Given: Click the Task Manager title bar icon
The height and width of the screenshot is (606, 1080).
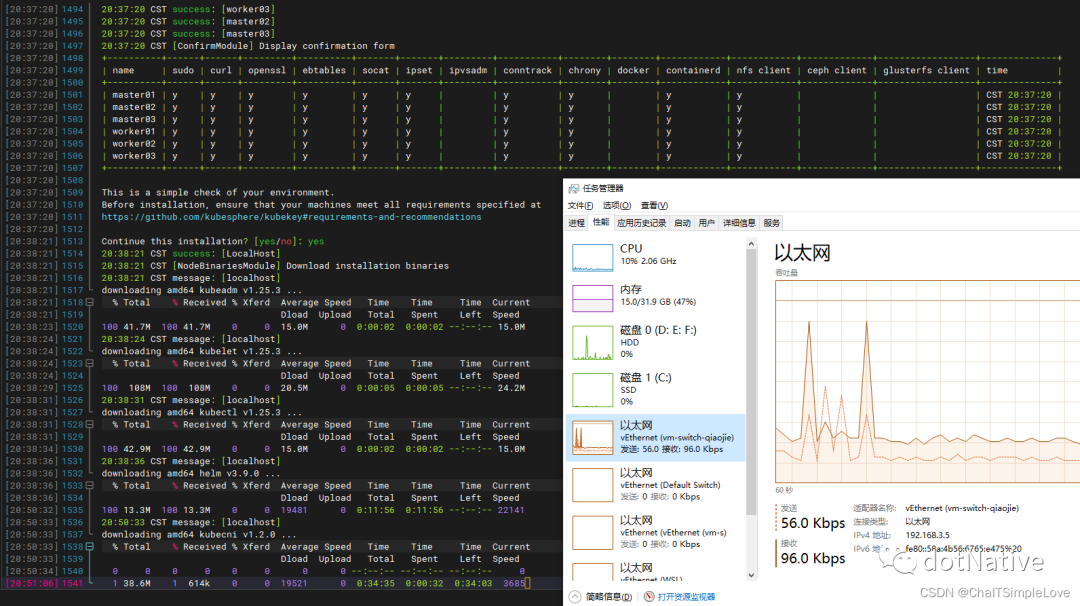Looking at the screenshot, I should [573, 189].
